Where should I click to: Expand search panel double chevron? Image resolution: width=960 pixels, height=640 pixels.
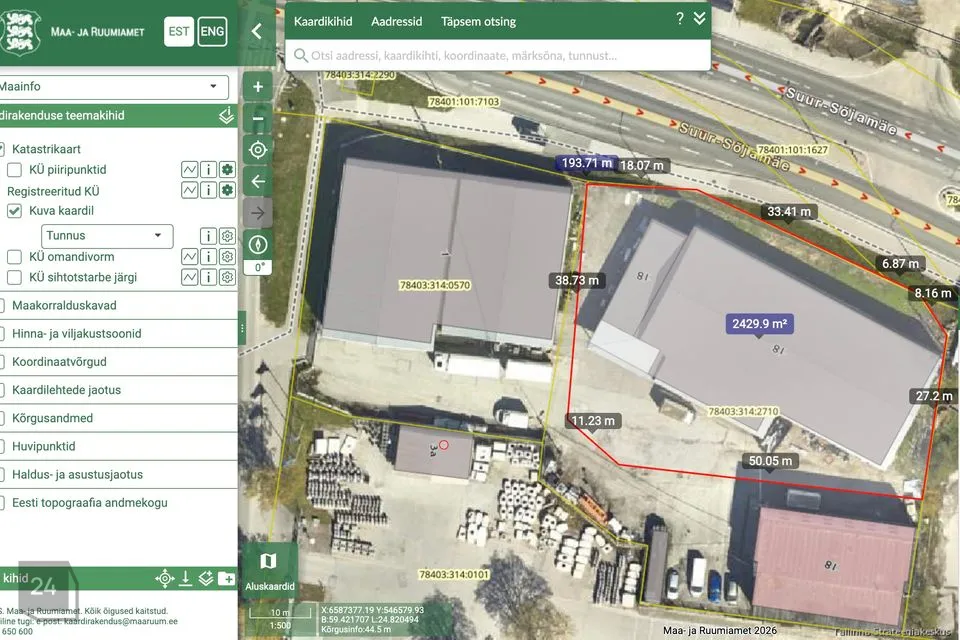click(699, 18)
